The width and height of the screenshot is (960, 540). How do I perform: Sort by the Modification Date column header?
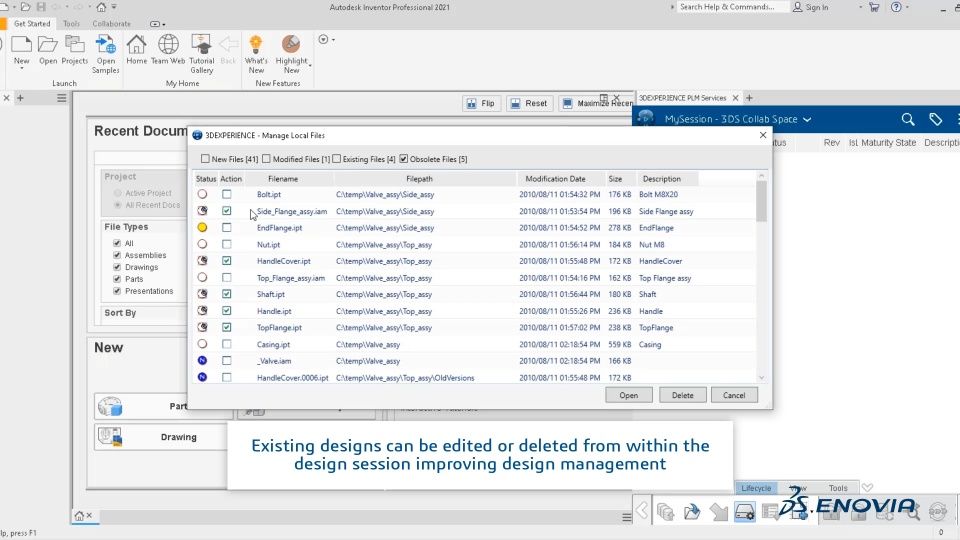pyautogui.click(x=555, y=179)
